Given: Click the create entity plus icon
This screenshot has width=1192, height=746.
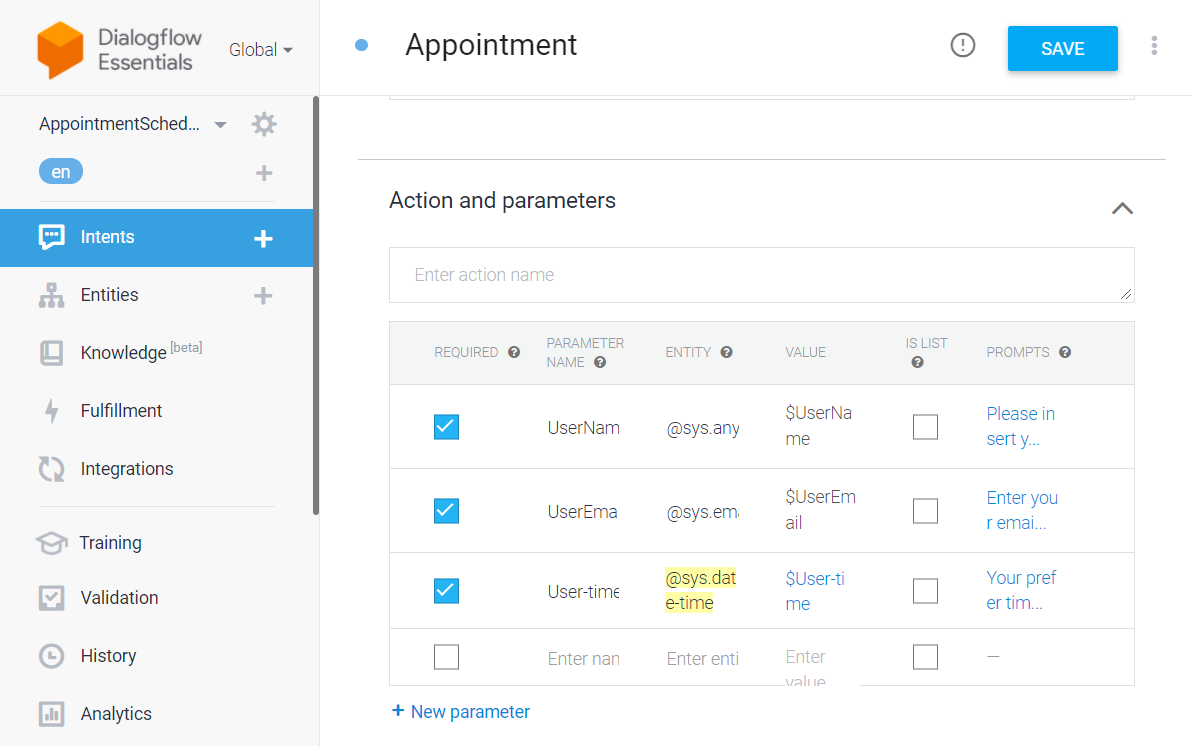Looking at the screenshot, I should coord(263,296).
